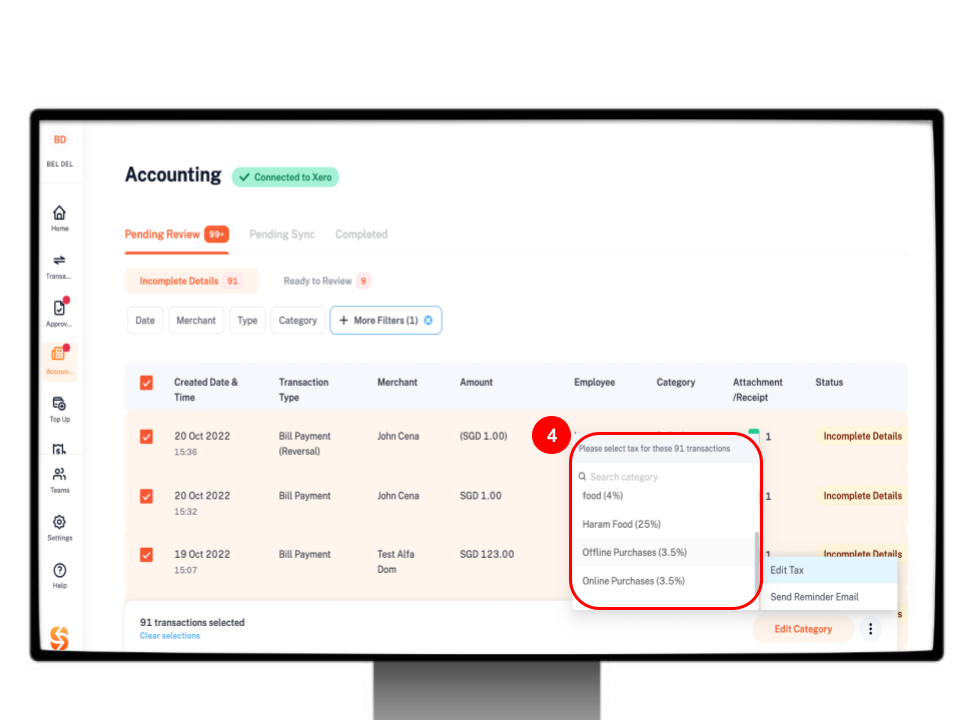
Task: Open the Type filter dropdown
Action: pos(247,320)
